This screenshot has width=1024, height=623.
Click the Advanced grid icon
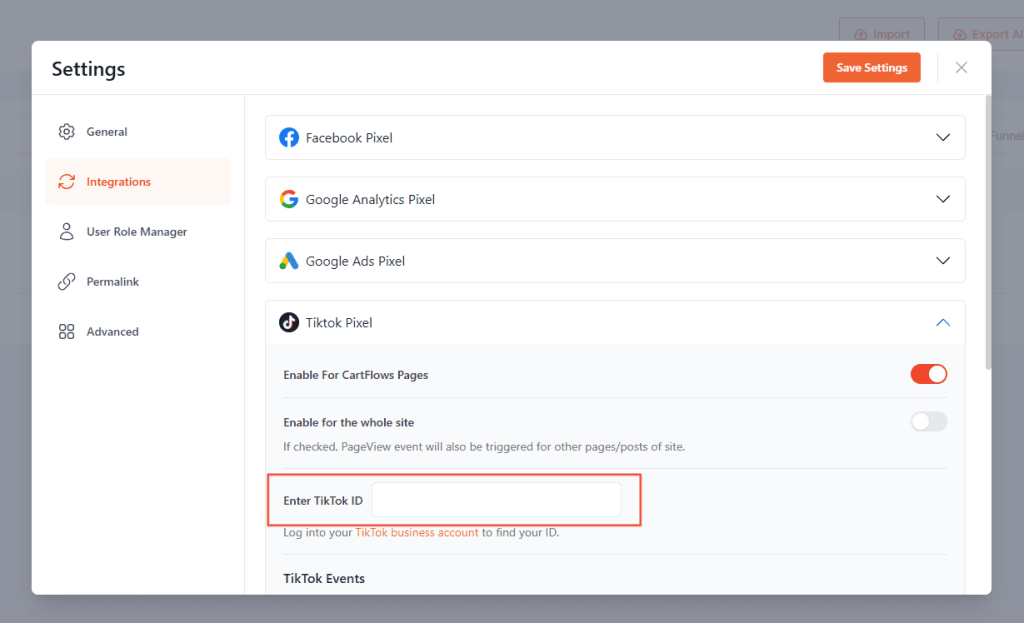pyautogui.click(x=66, y=331)
